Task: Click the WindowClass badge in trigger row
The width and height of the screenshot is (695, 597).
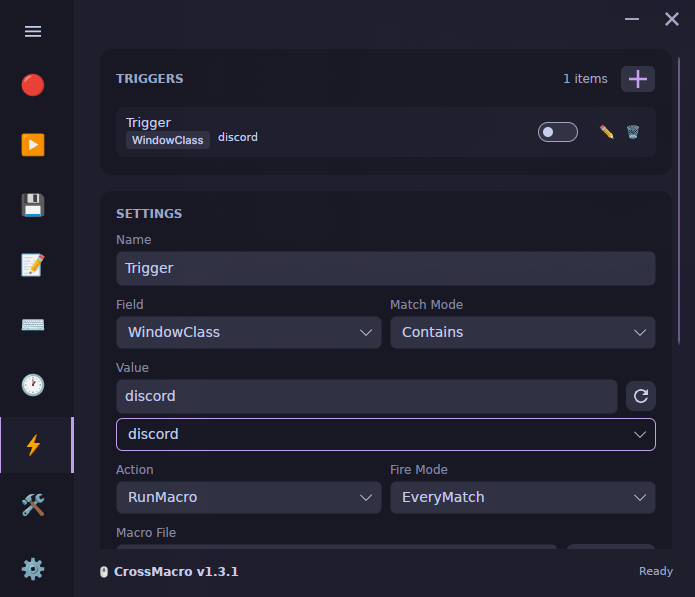Action: pyautogui.click(x=168, y=140)
